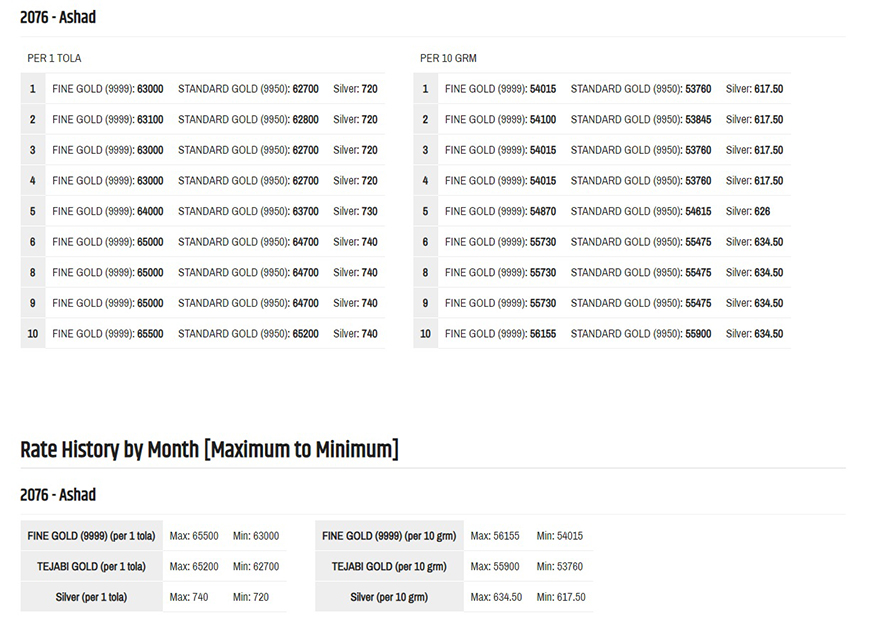Click 'Min: 63000' fine gold per tola
The width and height of the screenshot is (890, 630).
click(x=256, y=536)
